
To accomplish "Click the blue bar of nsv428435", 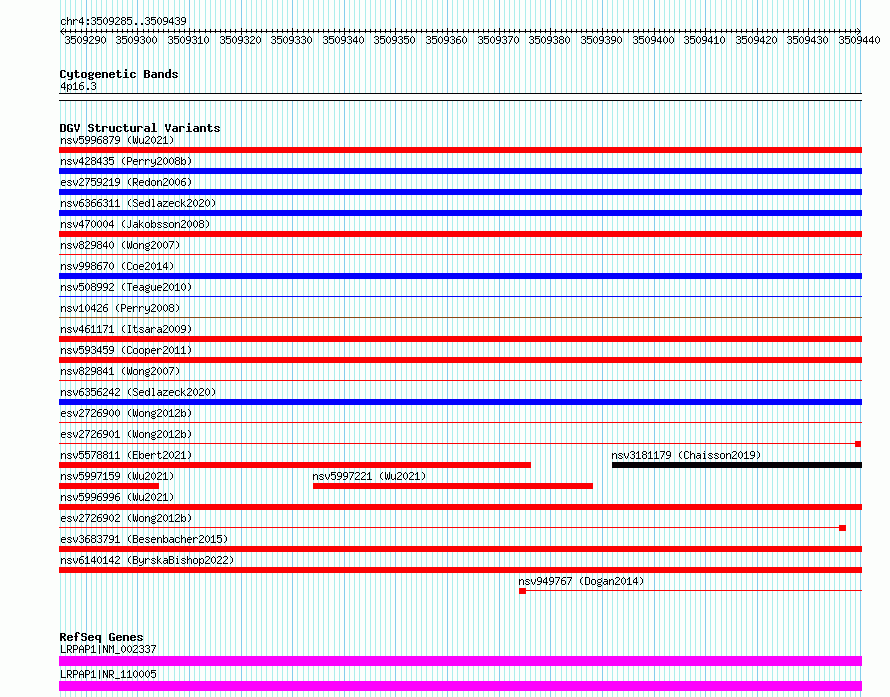I will [x=460, y=171].
